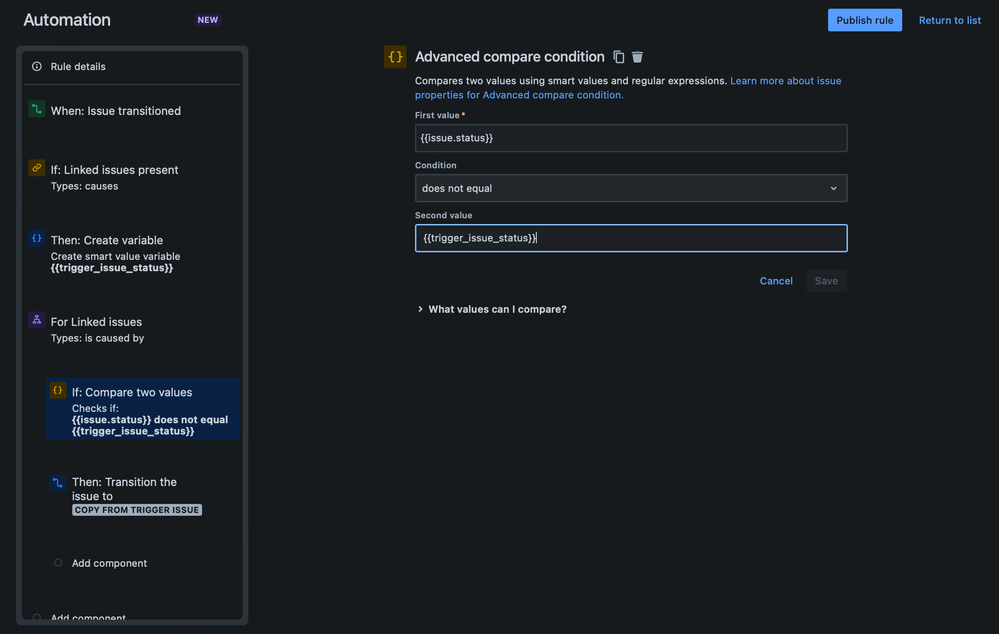Click the Return to list link
This screenshot has width=999, height=634.
pos(949,20)
